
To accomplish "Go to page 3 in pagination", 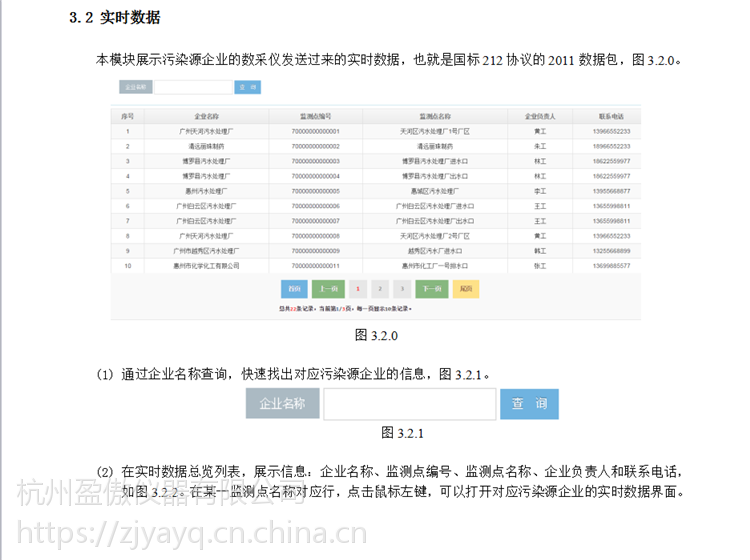I will (x=400, y=289).
